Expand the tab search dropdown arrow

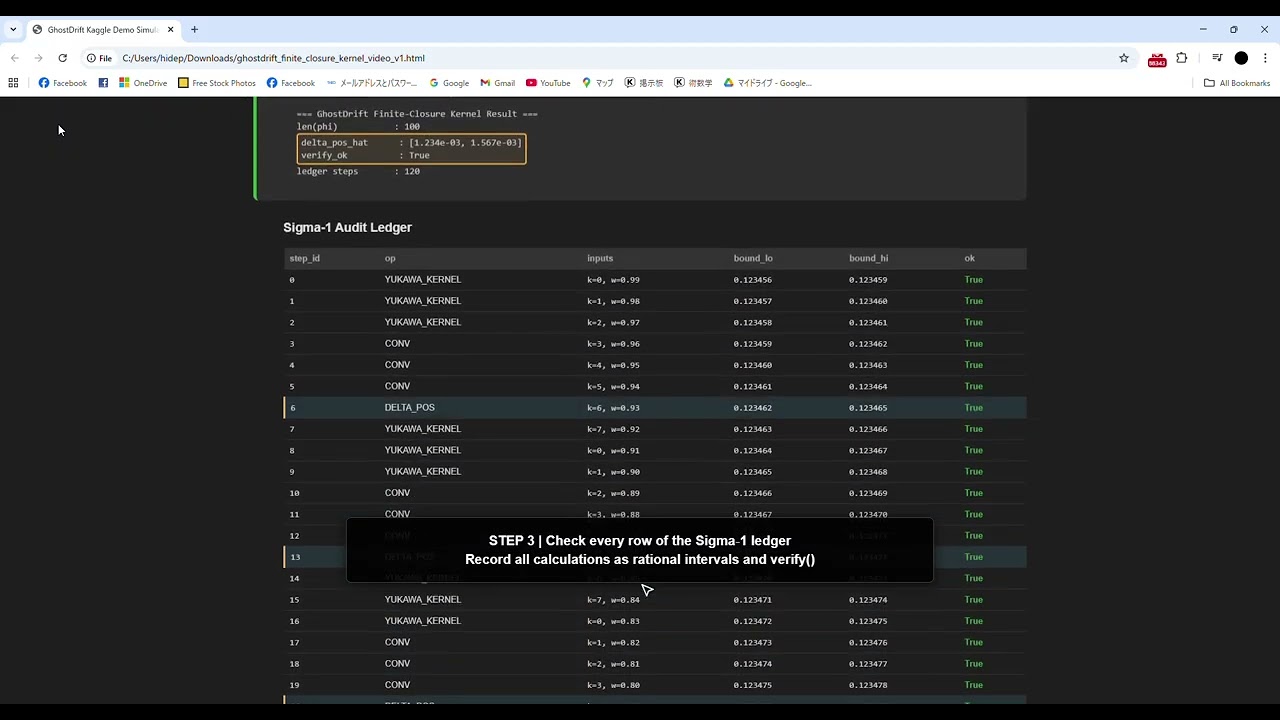pyautogui.click(x=13, y=30)
